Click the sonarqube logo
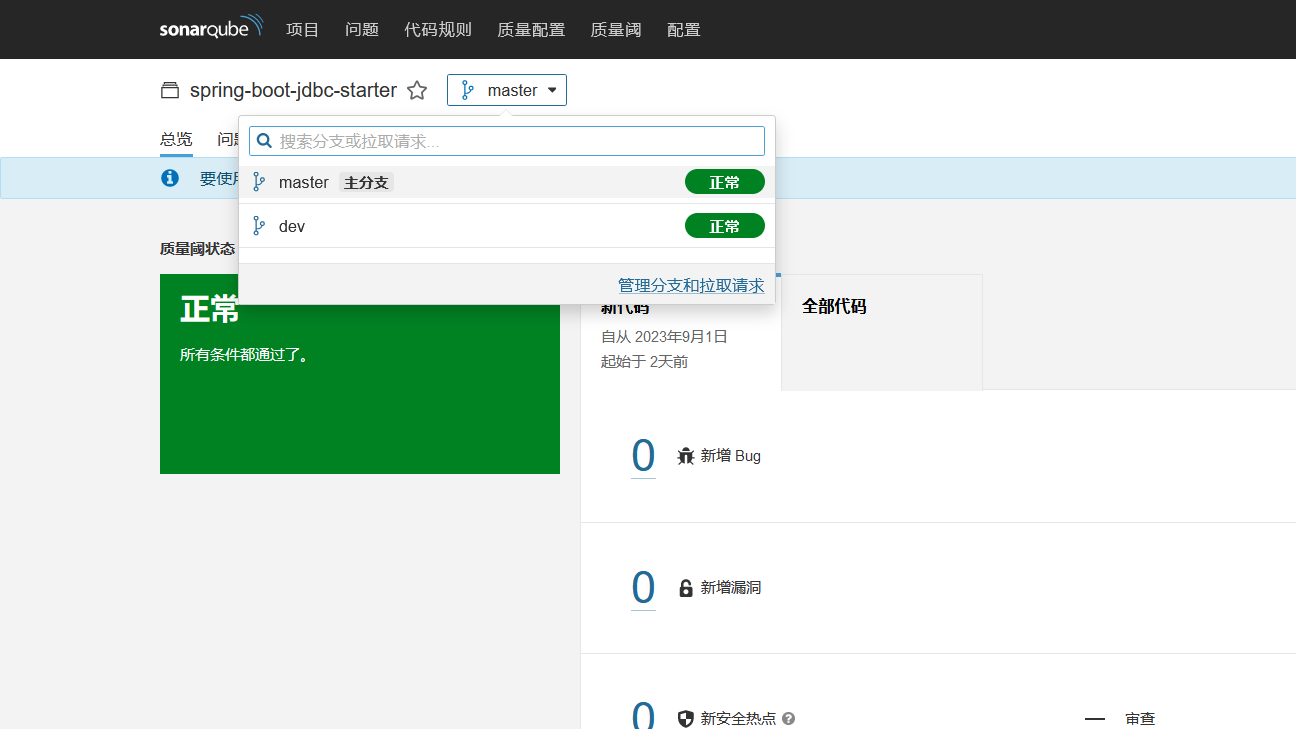The height and width of the screenshot is (729, 1296). (x=209, y=29)
